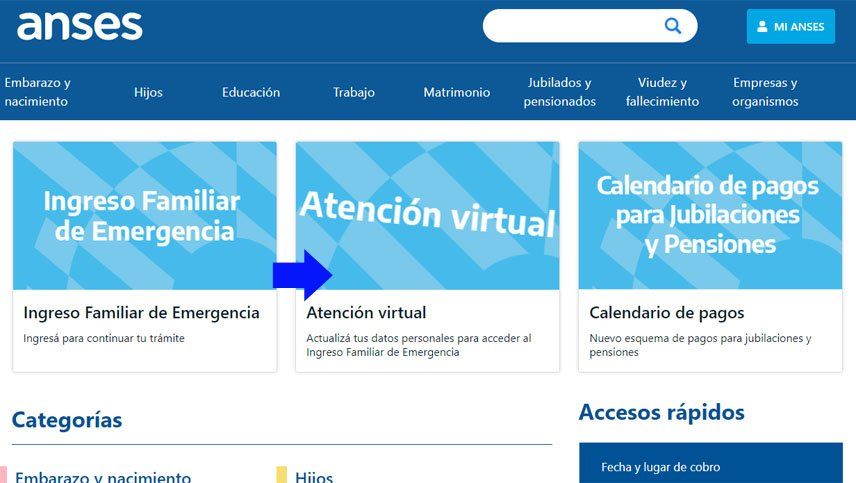Click the search magnifier icon
The image size is (856, 483).
coord(673,26)
